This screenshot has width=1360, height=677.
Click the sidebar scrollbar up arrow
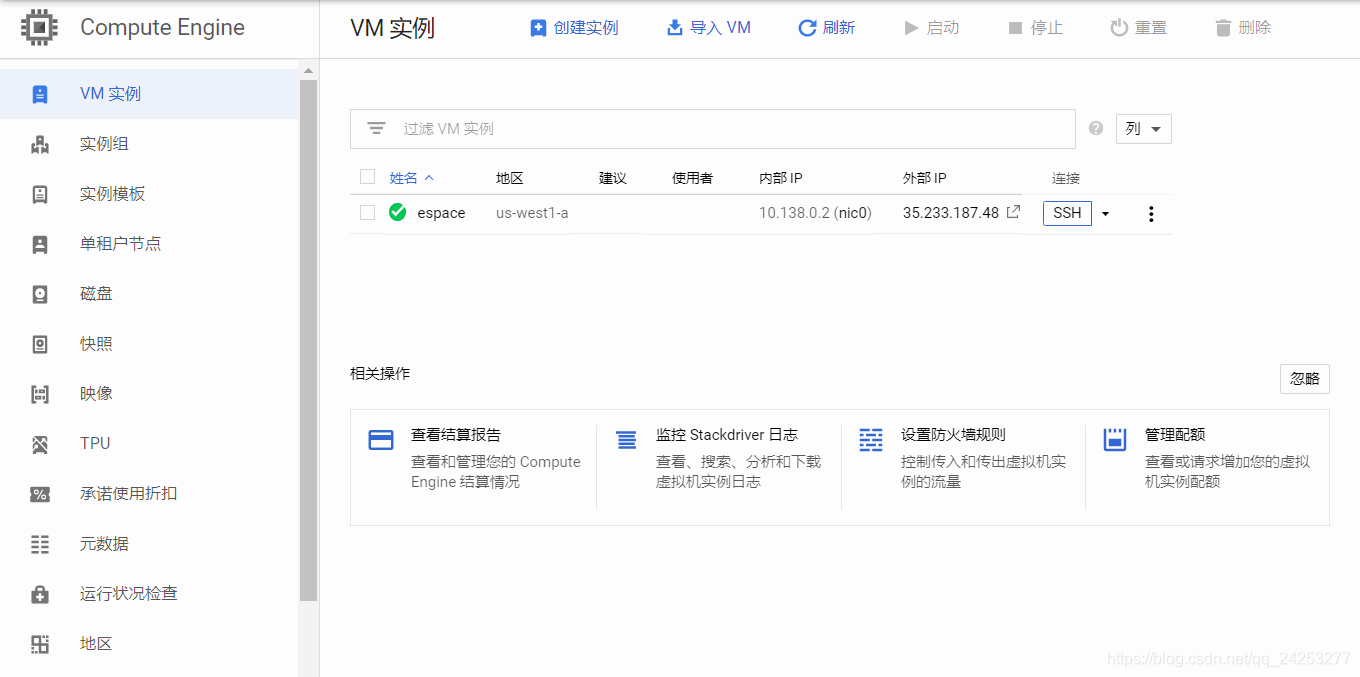pos(308,70)
